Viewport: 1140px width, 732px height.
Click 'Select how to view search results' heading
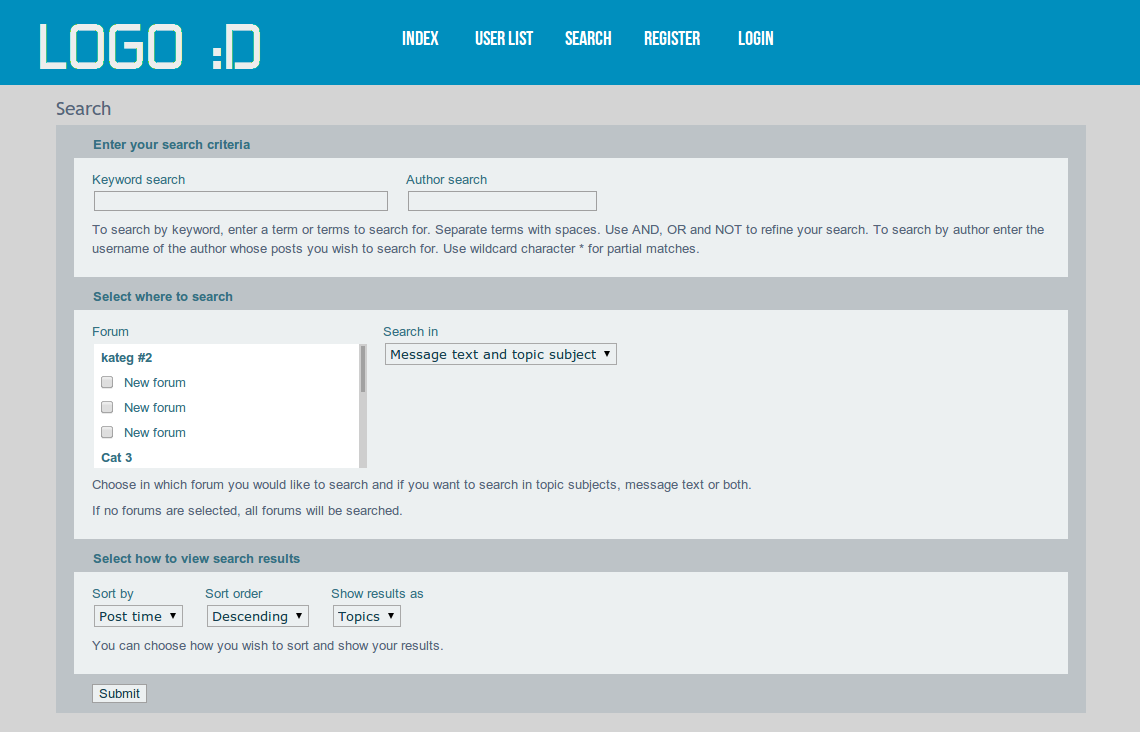(196, 558)
